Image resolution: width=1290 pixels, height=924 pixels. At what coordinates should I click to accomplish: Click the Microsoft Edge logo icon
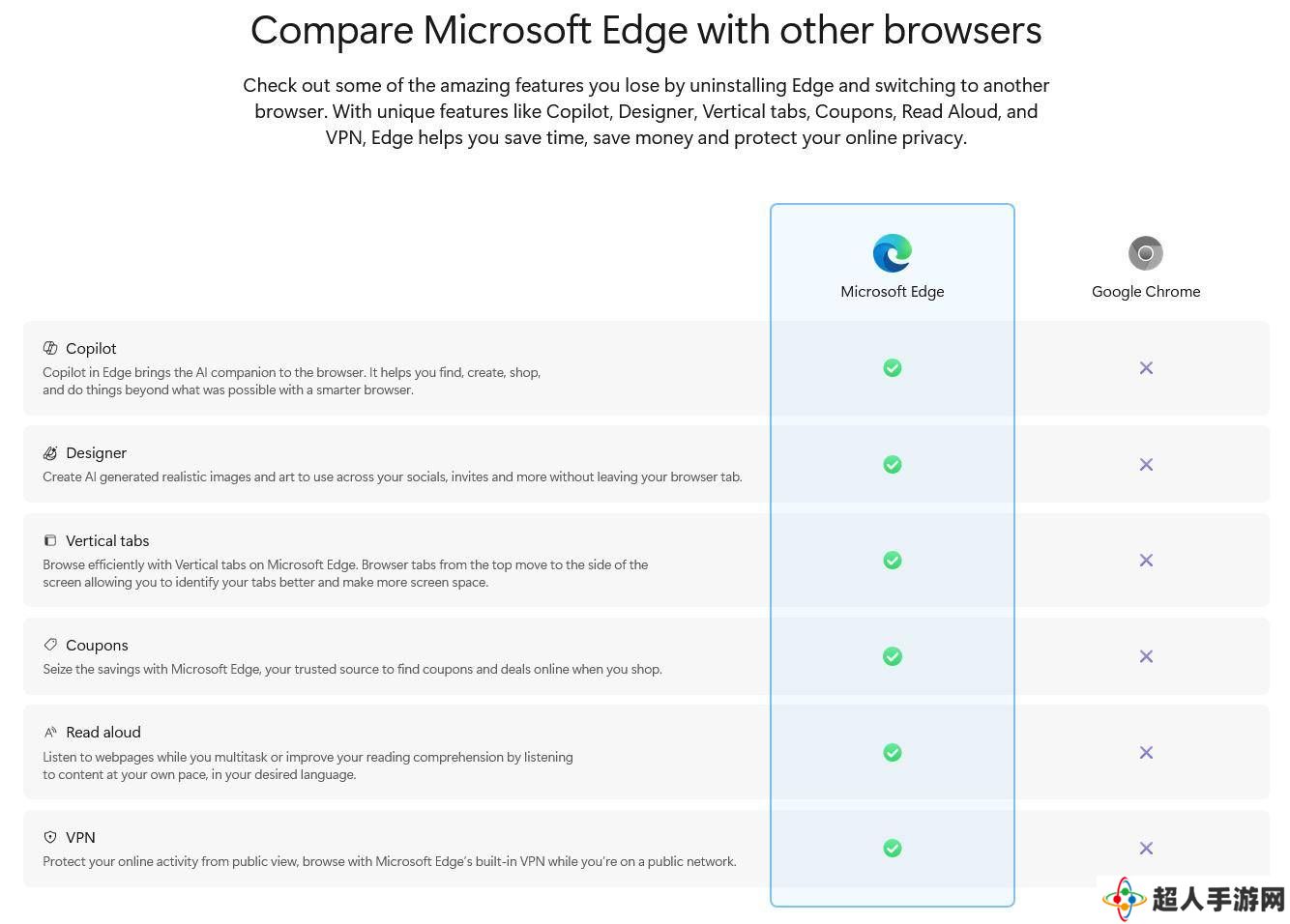click(x=892, y=253)
